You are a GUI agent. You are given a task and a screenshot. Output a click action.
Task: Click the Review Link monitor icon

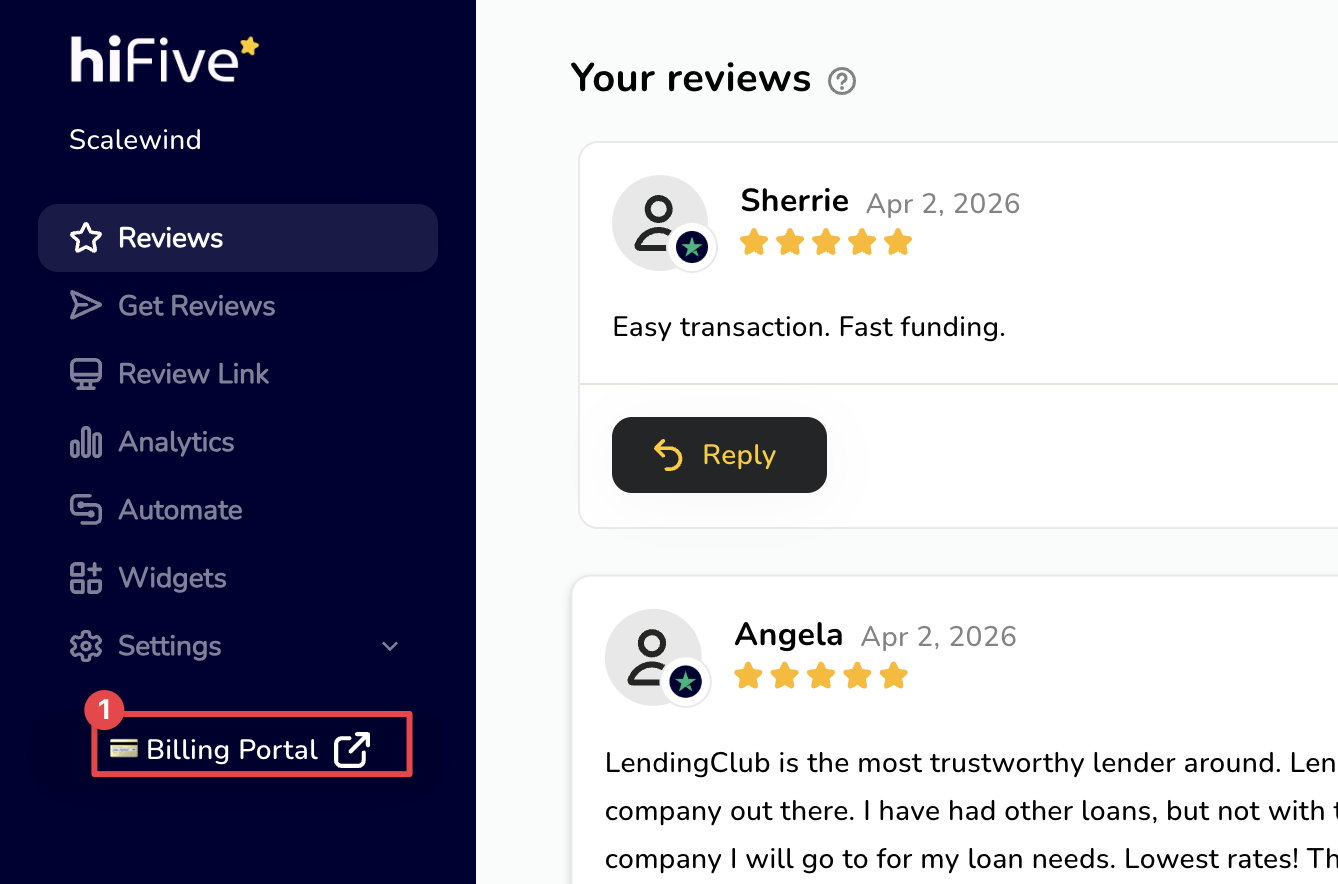pos(86,374)
